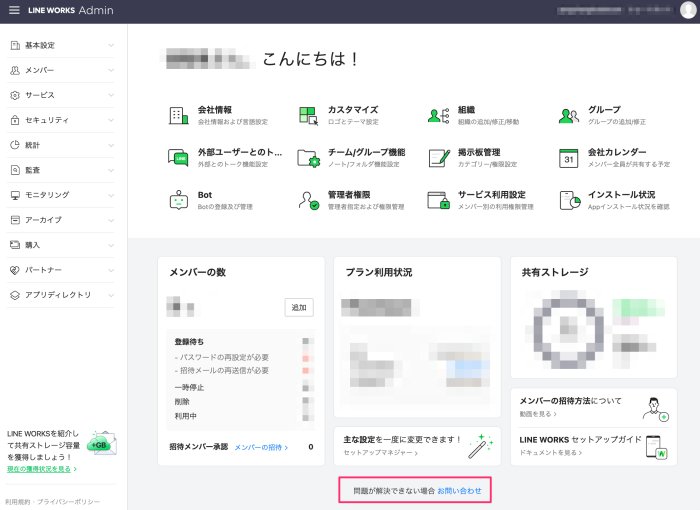
Task: Open the 会社情報 building icon
Action: click(179, 116)
